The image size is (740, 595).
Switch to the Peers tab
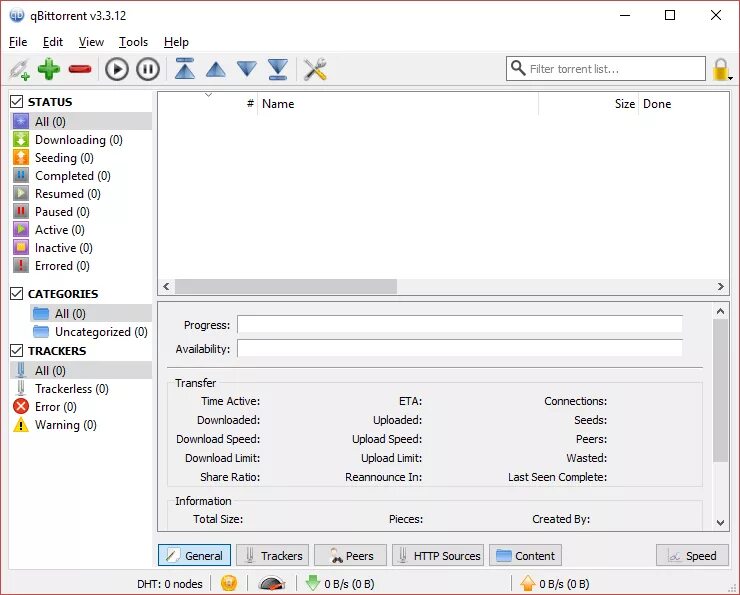coord(351,555)
